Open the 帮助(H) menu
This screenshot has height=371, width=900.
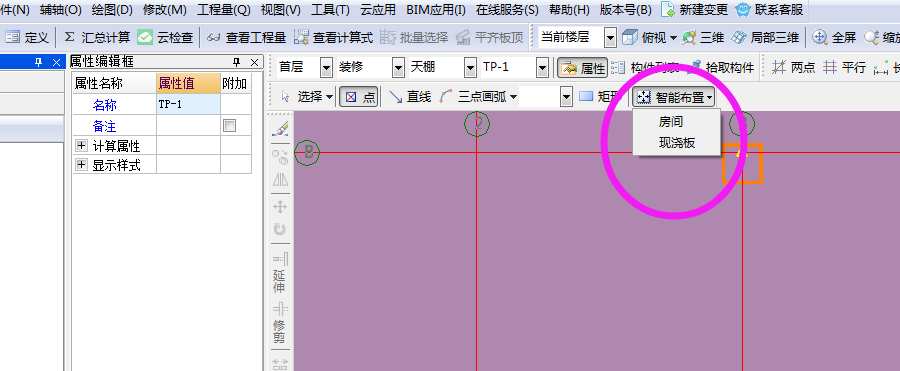point(569,9)
